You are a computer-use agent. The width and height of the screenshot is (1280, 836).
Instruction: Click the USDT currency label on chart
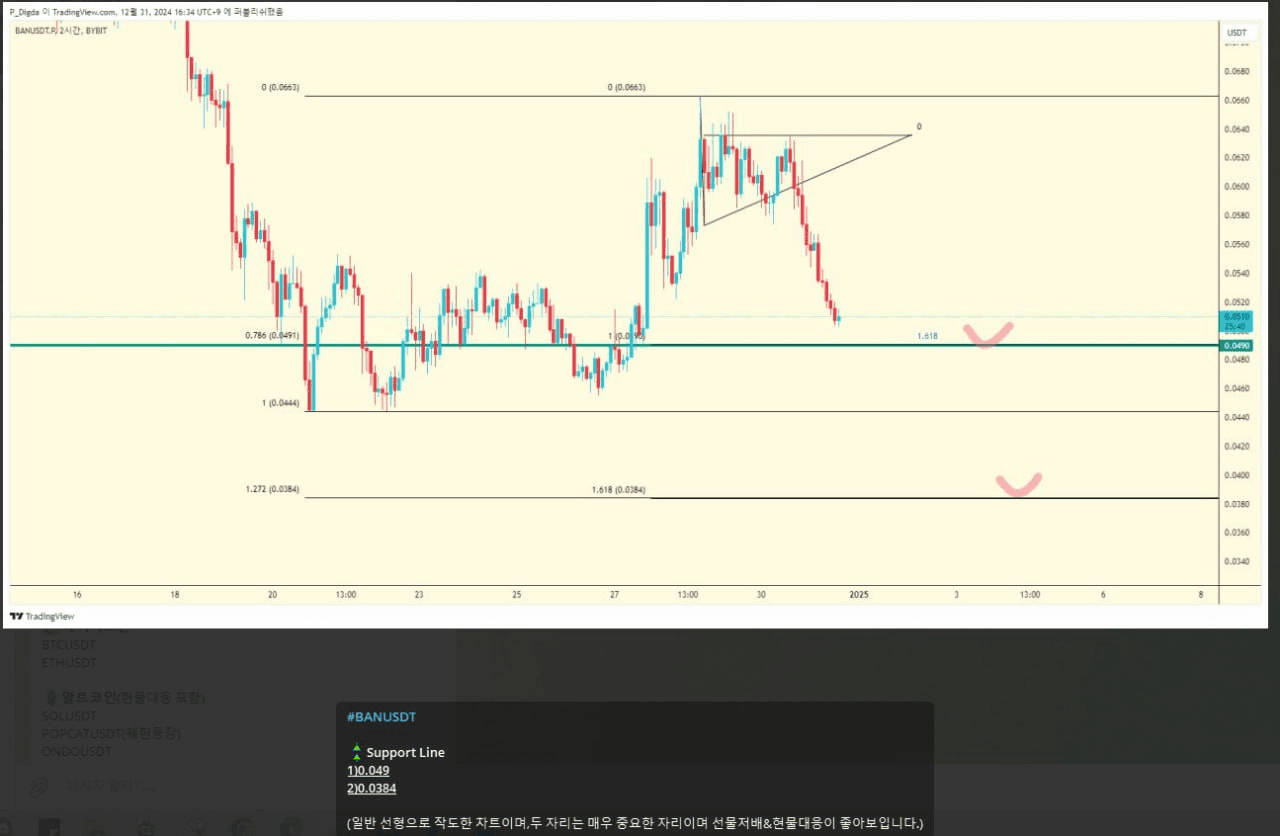coord(1237,33)
